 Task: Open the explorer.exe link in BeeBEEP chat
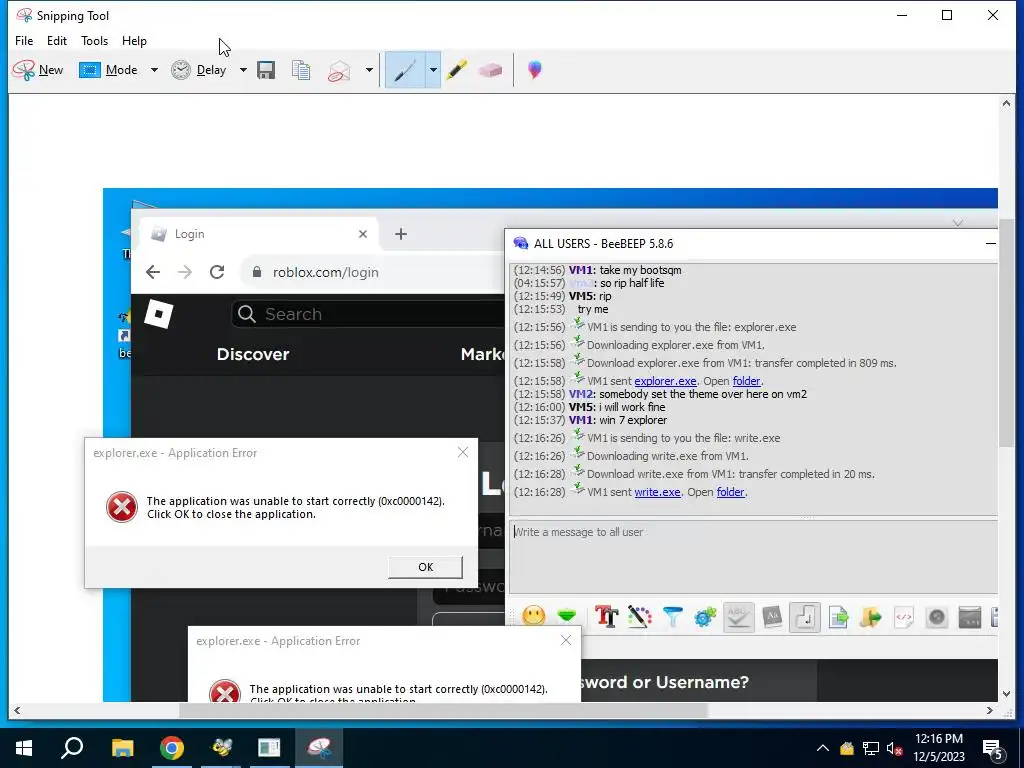point(665,381)
